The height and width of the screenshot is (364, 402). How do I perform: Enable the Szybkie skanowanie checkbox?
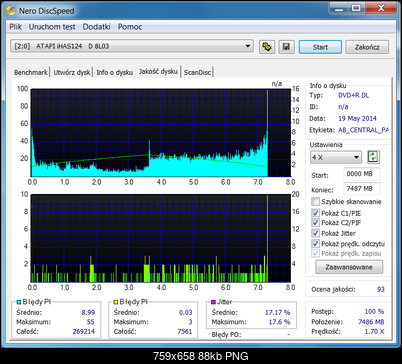coord(315,202)
